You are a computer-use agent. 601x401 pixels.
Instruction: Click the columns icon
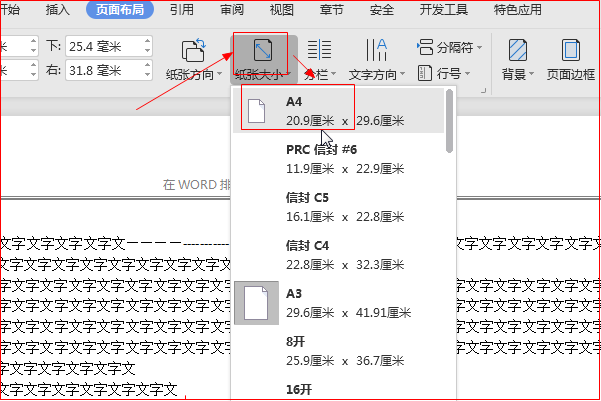tap(319, 50)
